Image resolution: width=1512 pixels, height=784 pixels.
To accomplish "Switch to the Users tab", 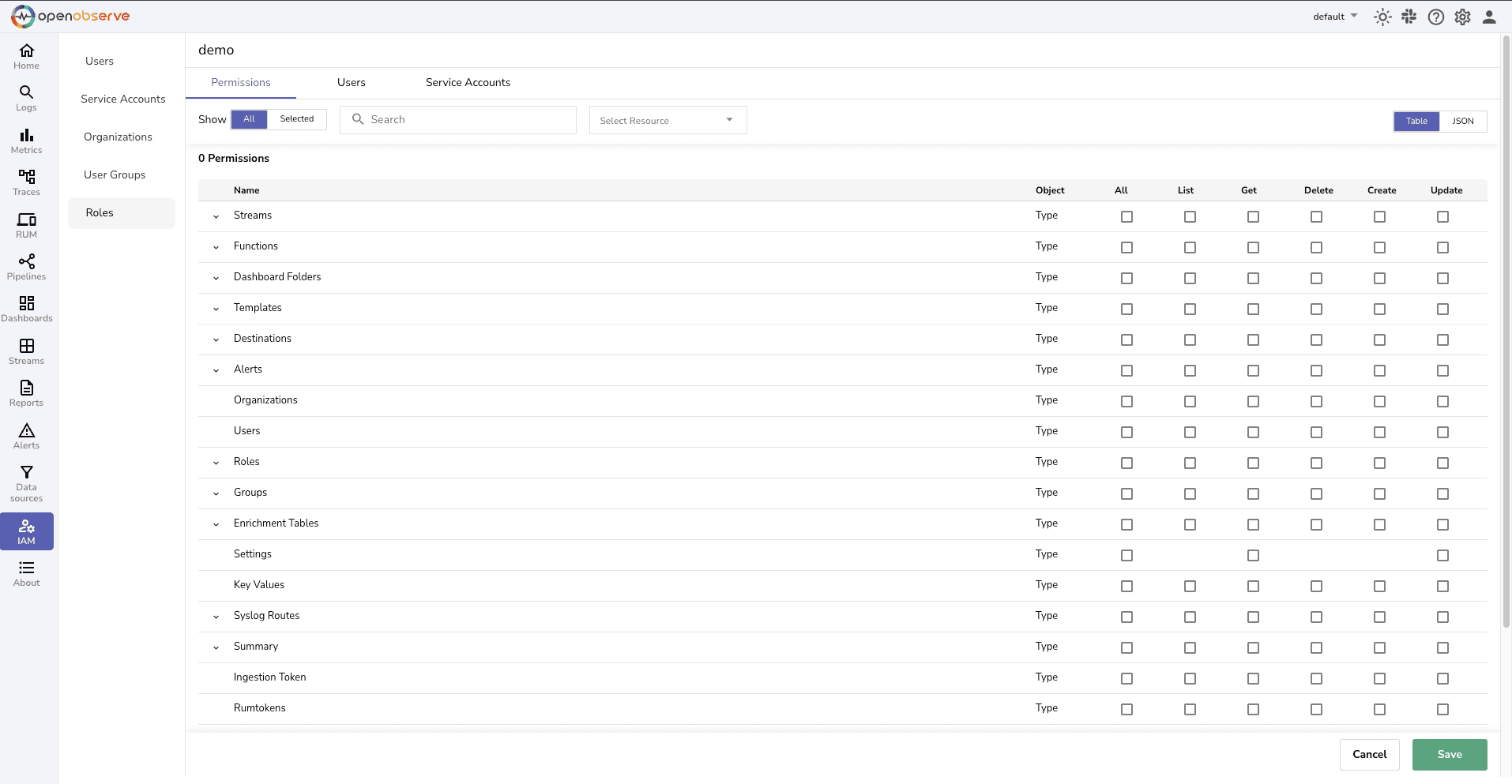I will click(351, 82).
